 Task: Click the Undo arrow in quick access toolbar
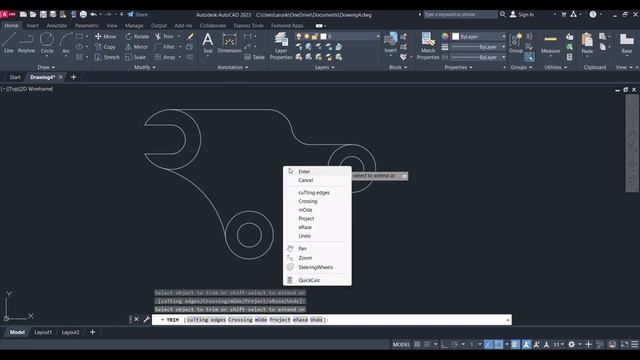click(x=93, y=14)
